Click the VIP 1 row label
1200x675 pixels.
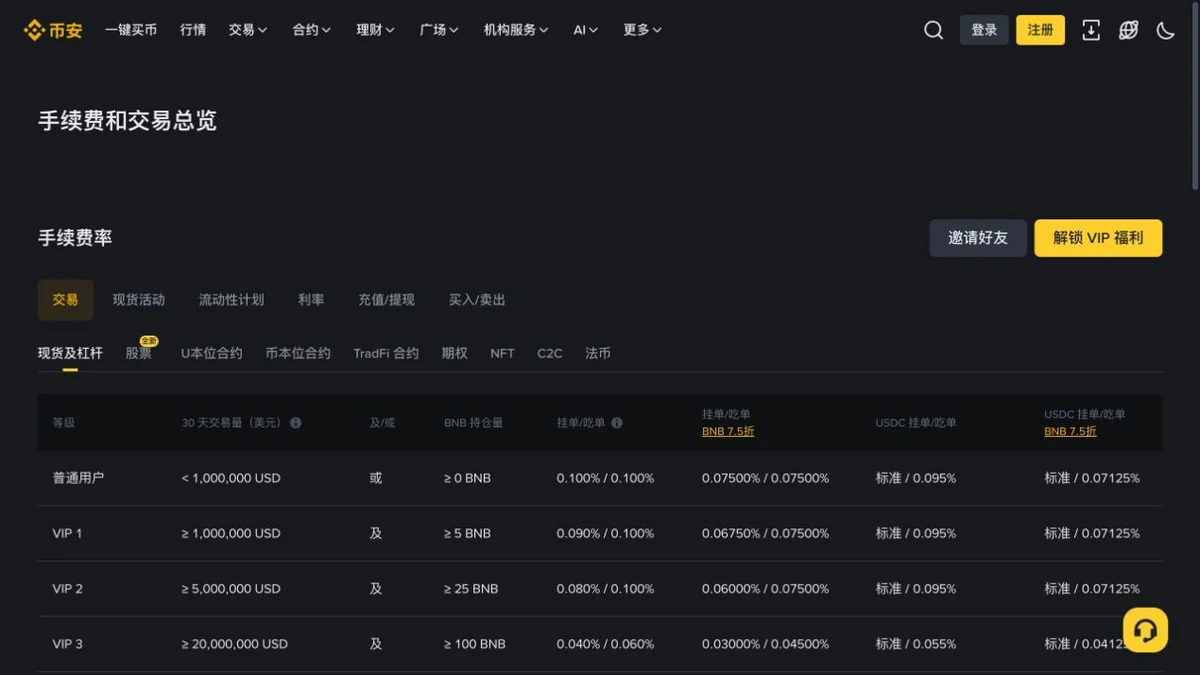click(67, 533)
